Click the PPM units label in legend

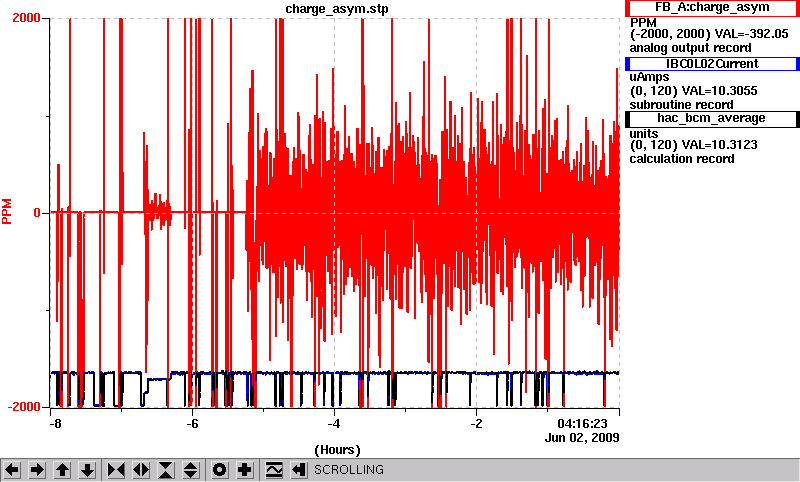(x=643, y=23)
